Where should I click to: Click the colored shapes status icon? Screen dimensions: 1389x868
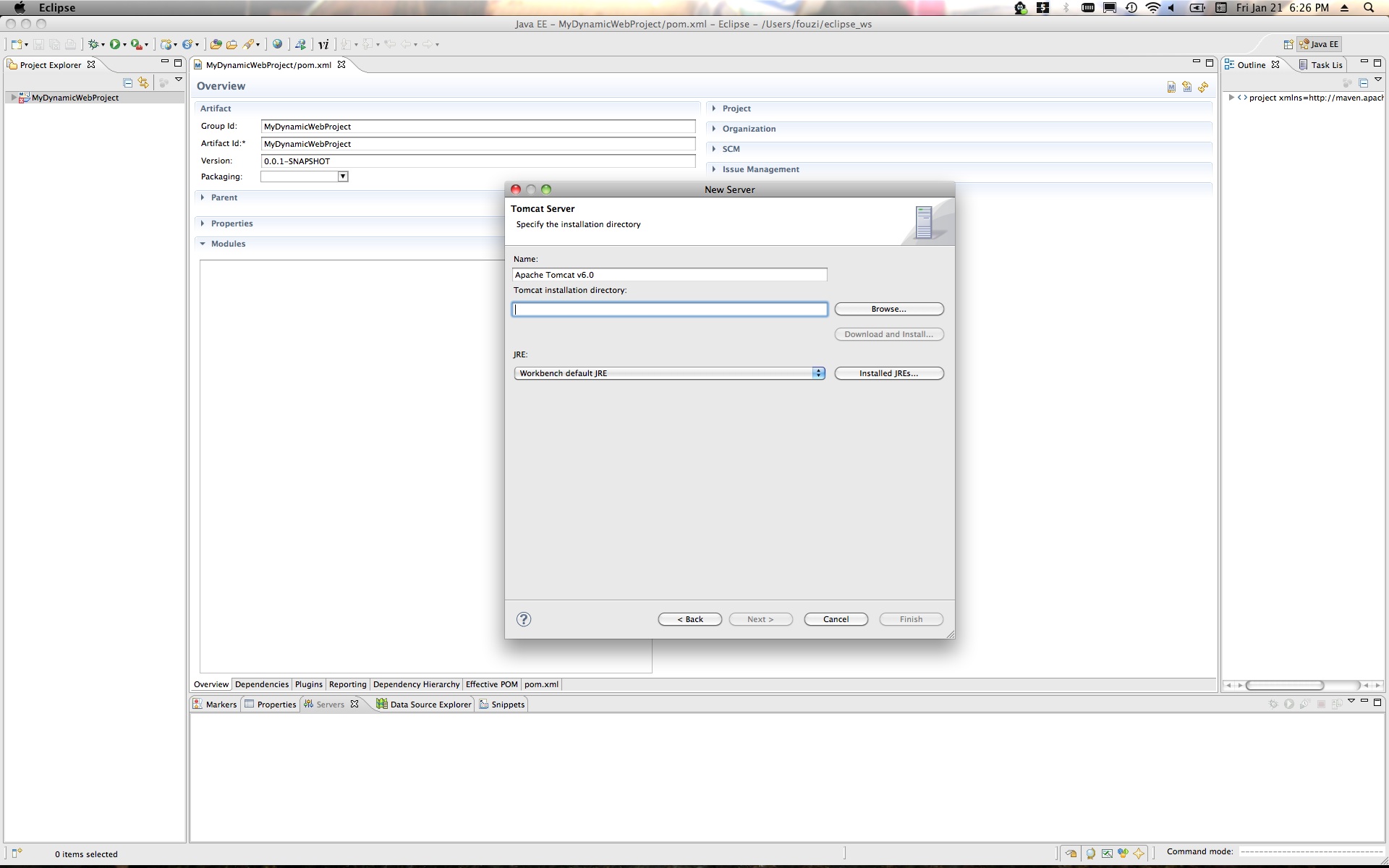1123,854
